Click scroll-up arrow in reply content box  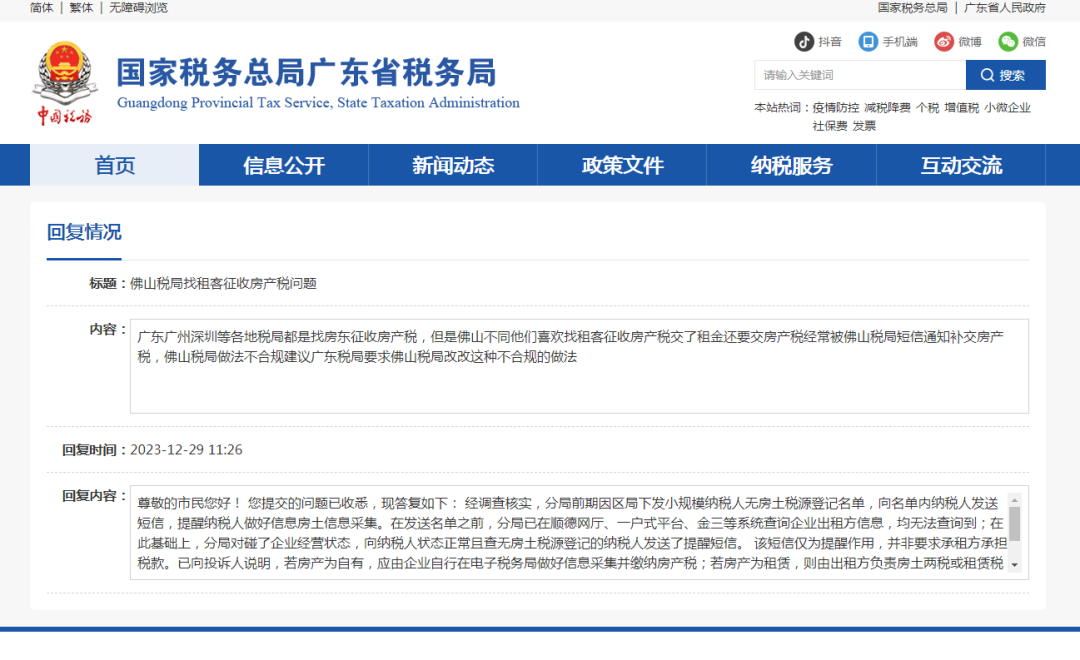click(x=1014, y=500)
